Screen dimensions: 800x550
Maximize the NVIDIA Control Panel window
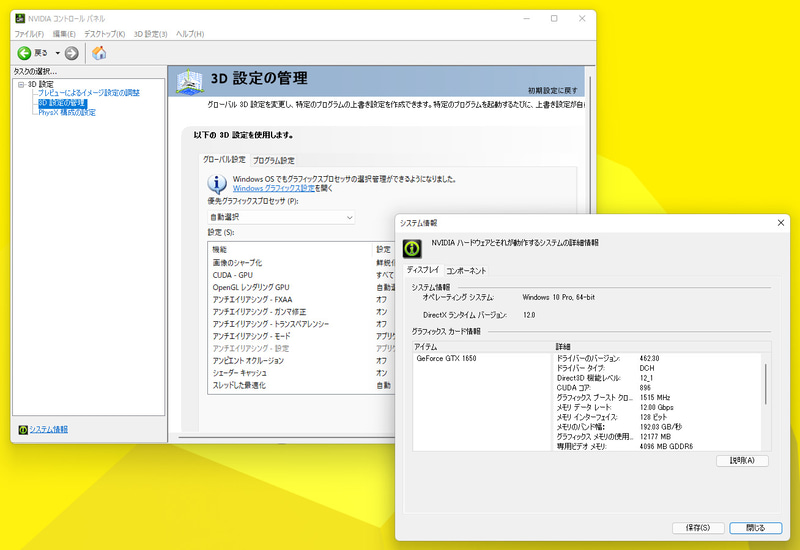click(554, 18)
